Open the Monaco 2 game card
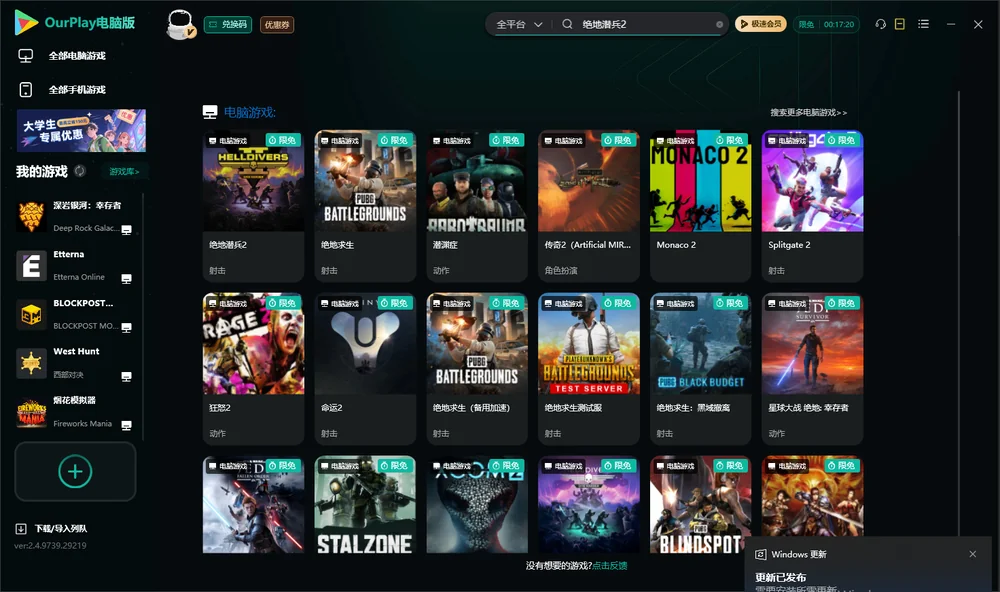1000x592 pixels. 700,206
